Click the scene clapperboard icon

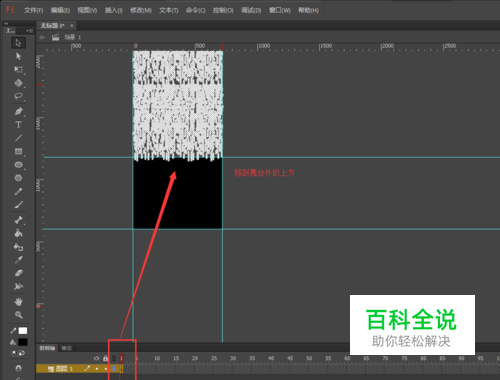pos(55,37)
